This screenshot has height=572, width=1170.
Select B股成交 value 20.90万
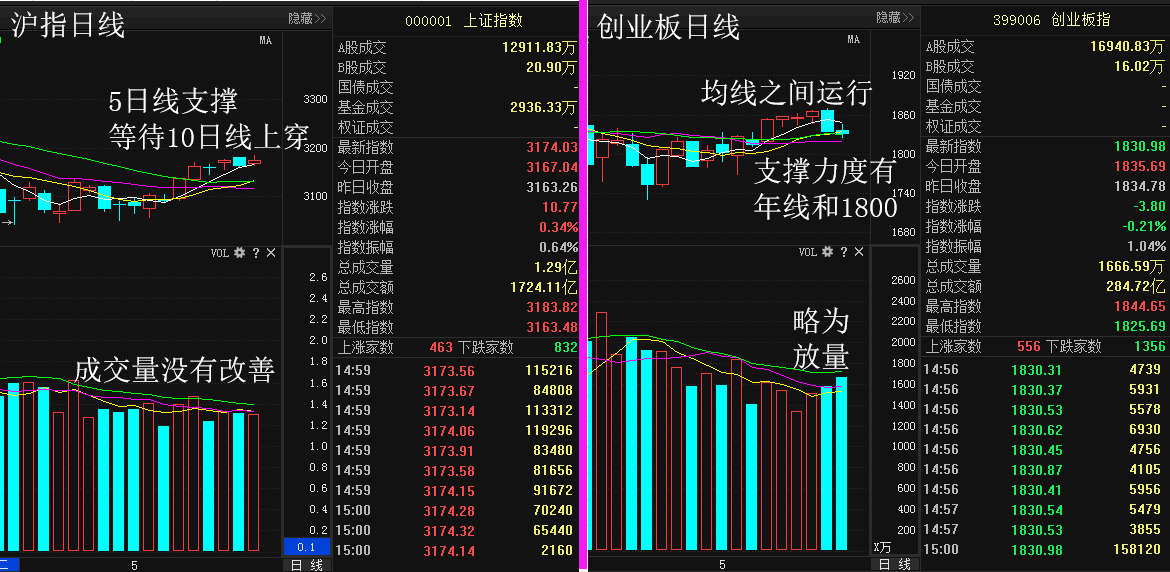550,68
